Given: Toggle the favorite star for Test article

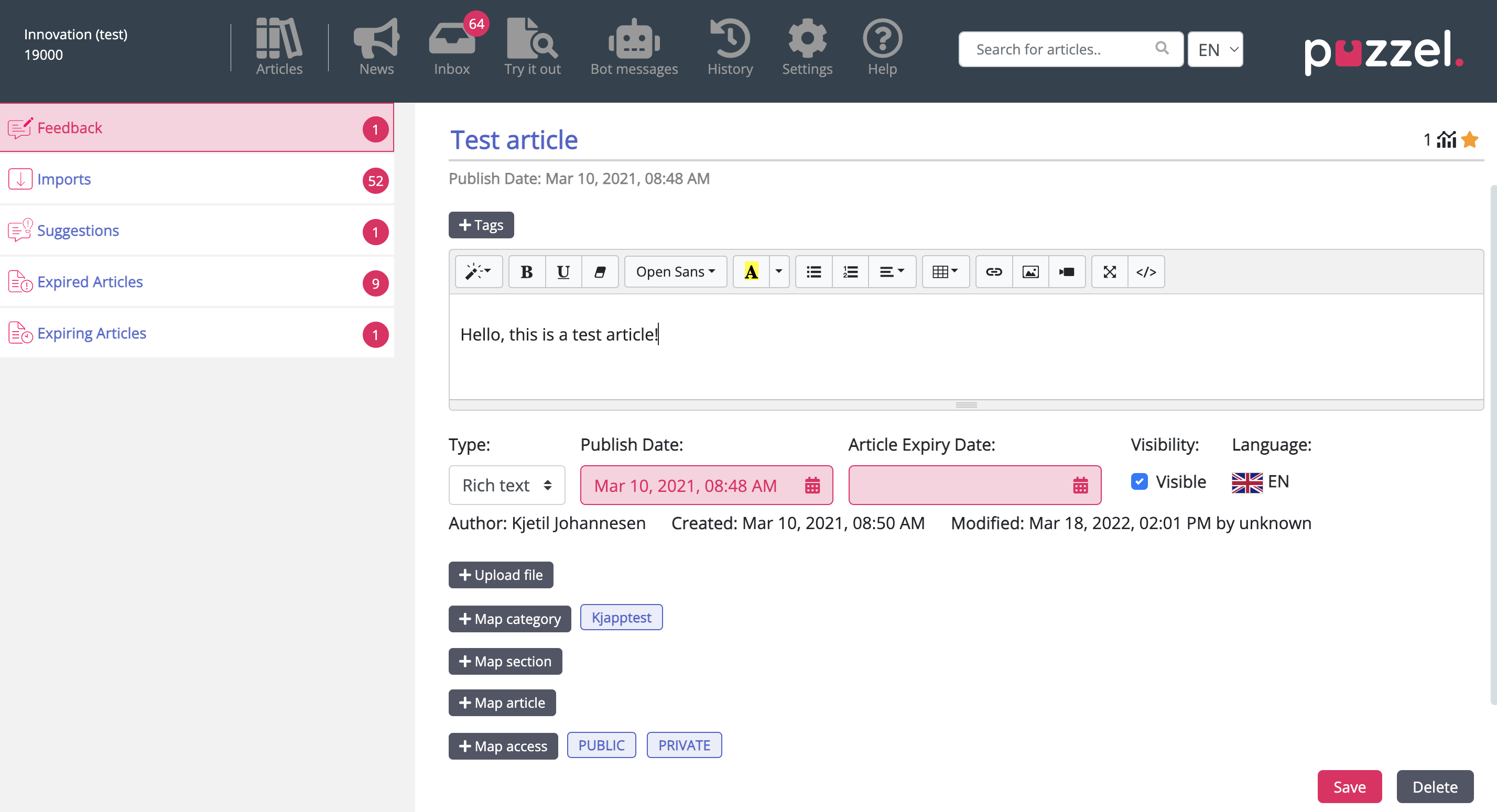Looking at the screenshot, I should (x=1470, y=140).
